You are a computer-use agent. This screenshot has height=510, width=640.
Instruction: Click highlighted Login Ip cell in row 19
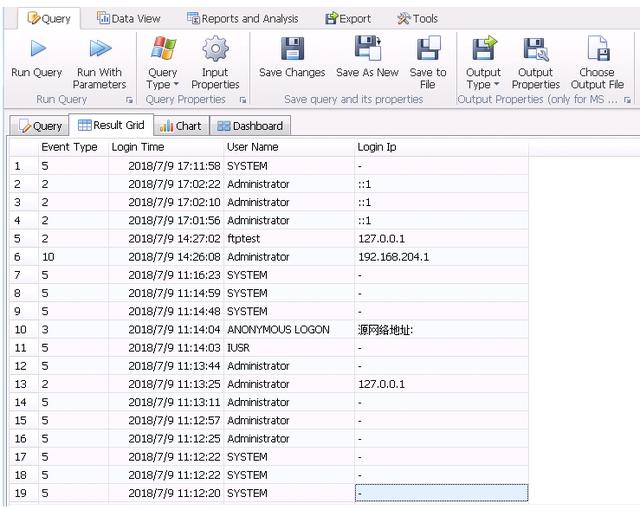(442, 493)
